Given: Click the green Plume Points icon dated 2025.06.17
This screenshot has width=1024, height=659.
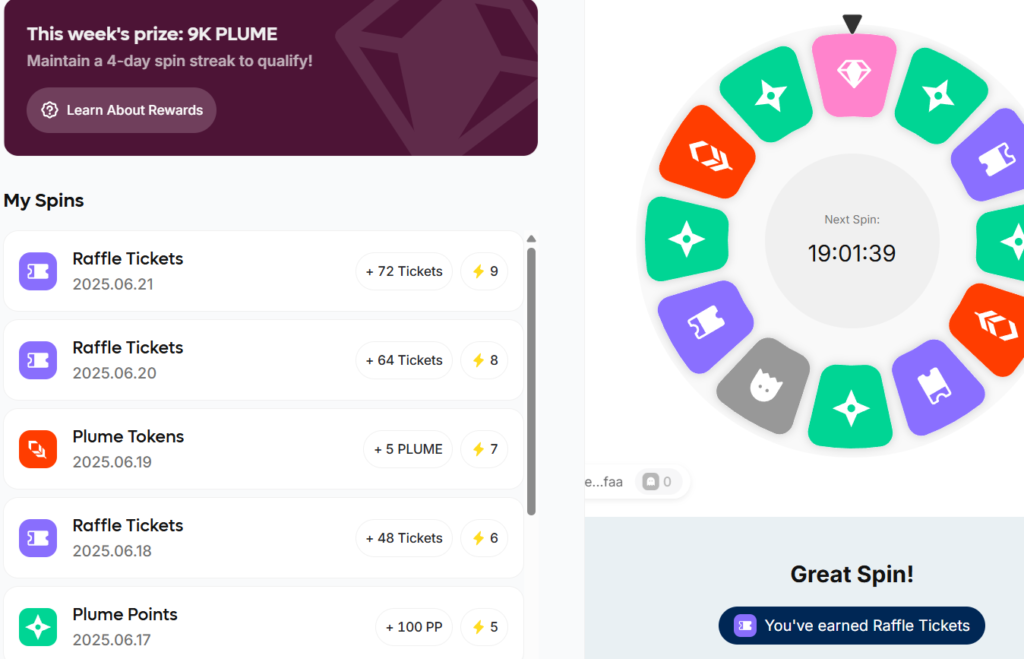Looking at the screenshot, I should pyautogui.click(x=38, y=627).
